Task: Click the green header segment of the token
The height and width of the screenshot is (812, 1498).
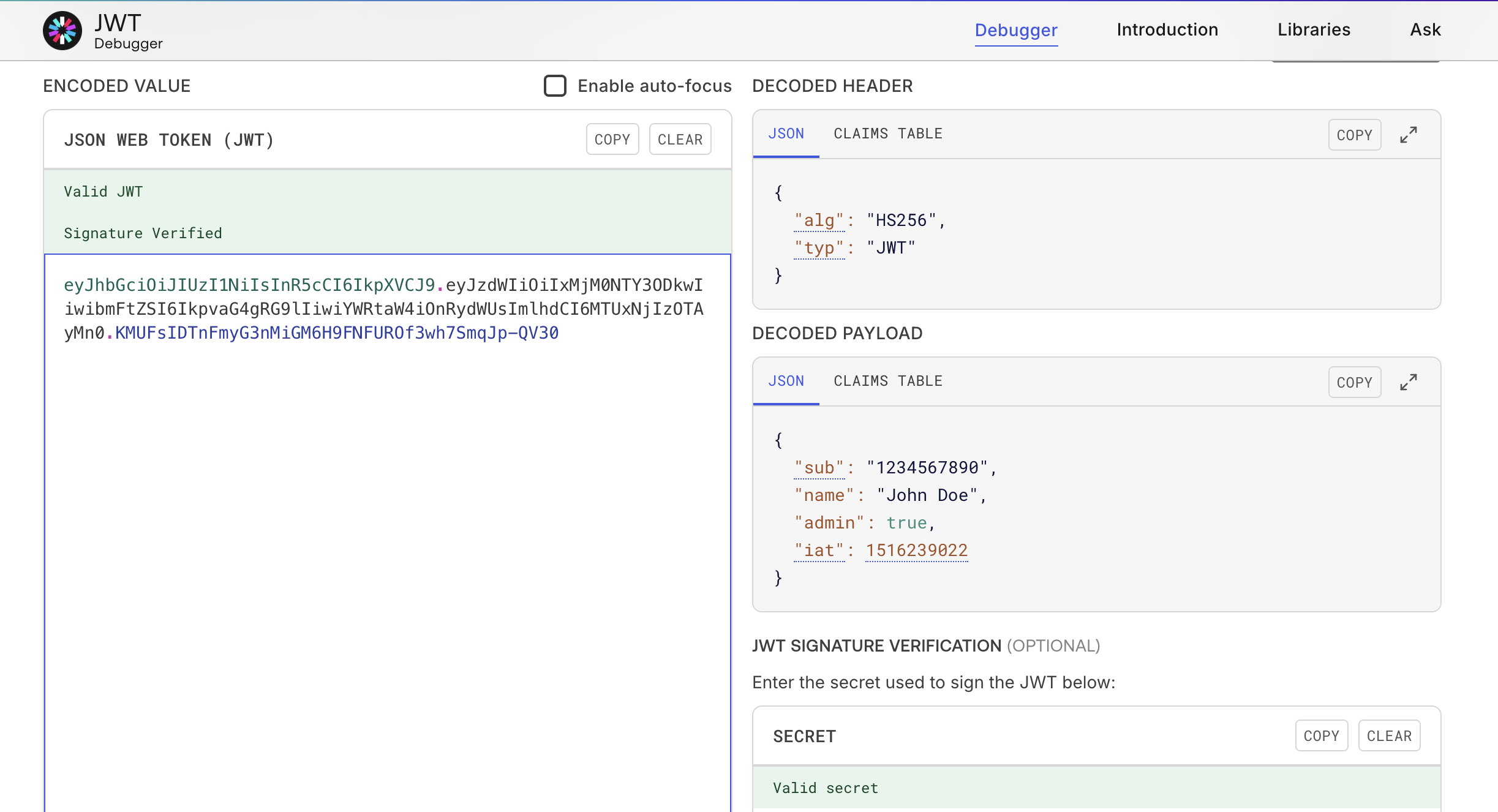Action: (x=249, y=285)
